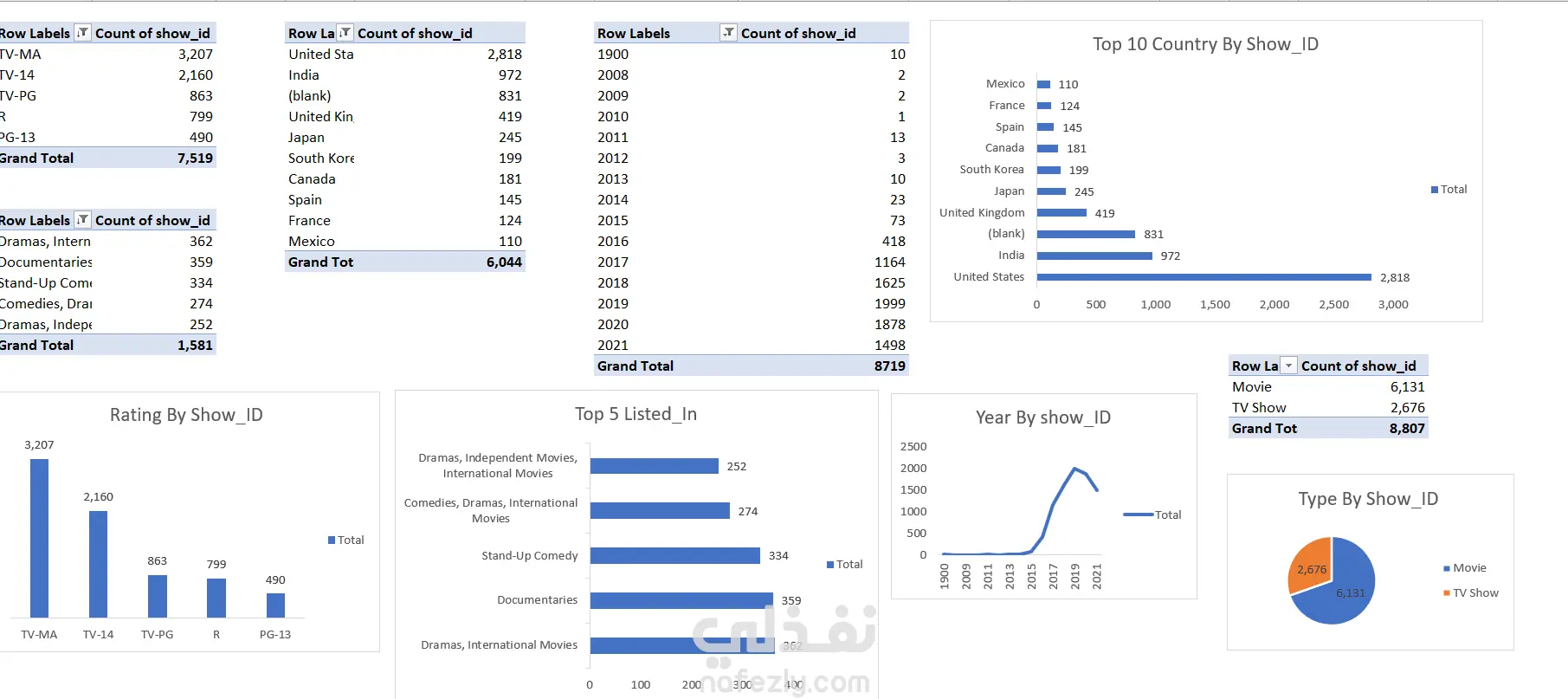Image resolution: width=1568 pixels, height=699 pixels.
Task: Open Row Labels filter in TV-MA ratings pivot
Action: (83, 33)
